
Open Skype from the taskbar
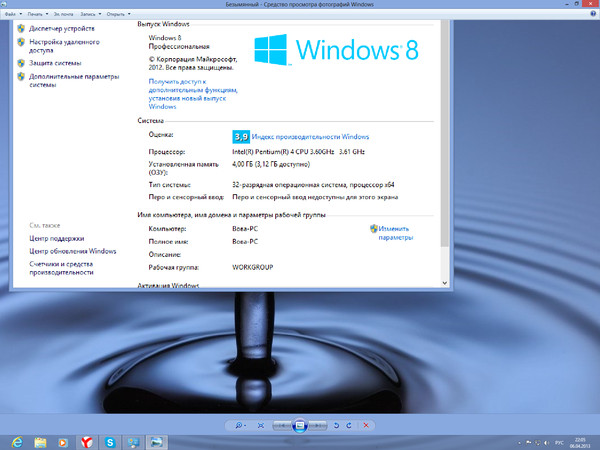(x=110, y=441)
